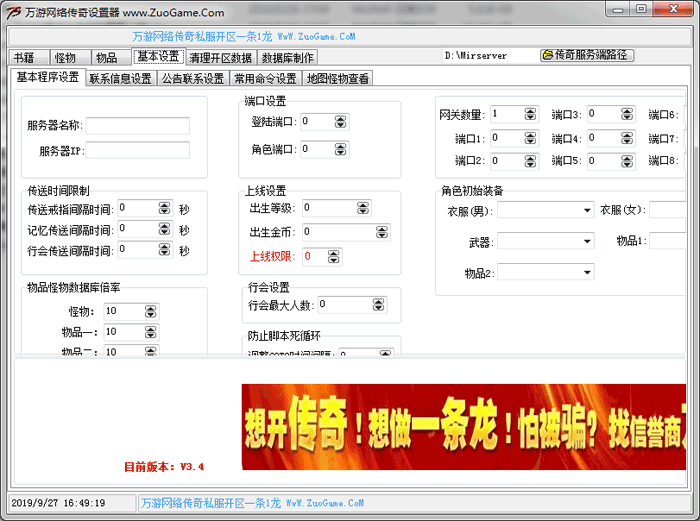Screen dimensions: 700x521
Task: Open the 地图怪物查看 sub-tab
Action: (338, 79)
